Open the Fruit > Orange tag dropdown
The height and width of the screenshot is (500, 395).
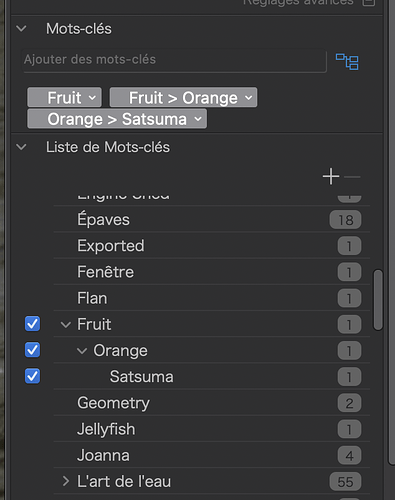pyautogui.click(x=248, y=98)
